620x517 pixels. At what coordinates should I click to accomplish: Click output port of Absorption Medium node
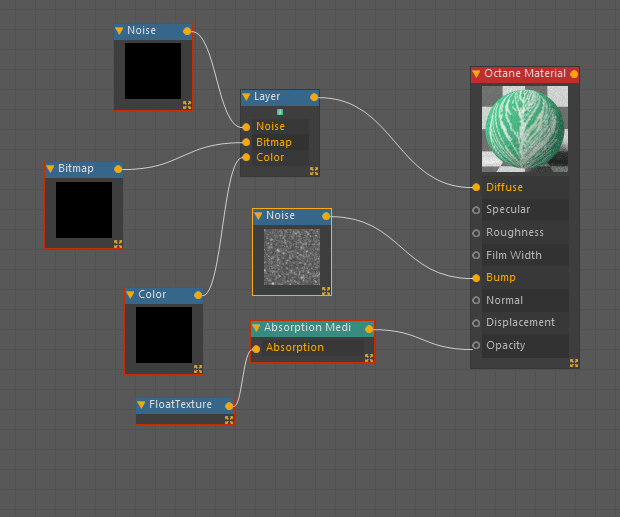coord(369,329)
